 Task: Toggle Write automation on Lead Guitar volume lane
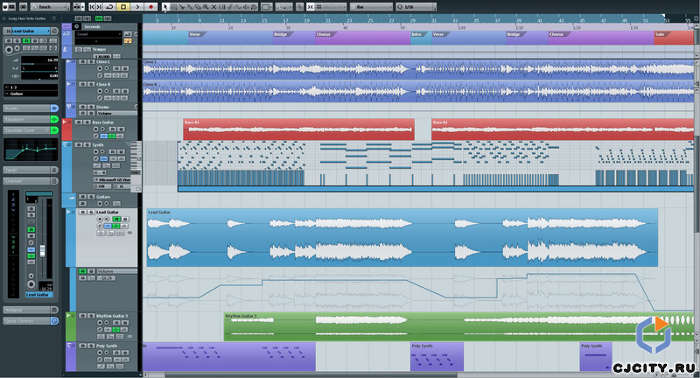91,271
